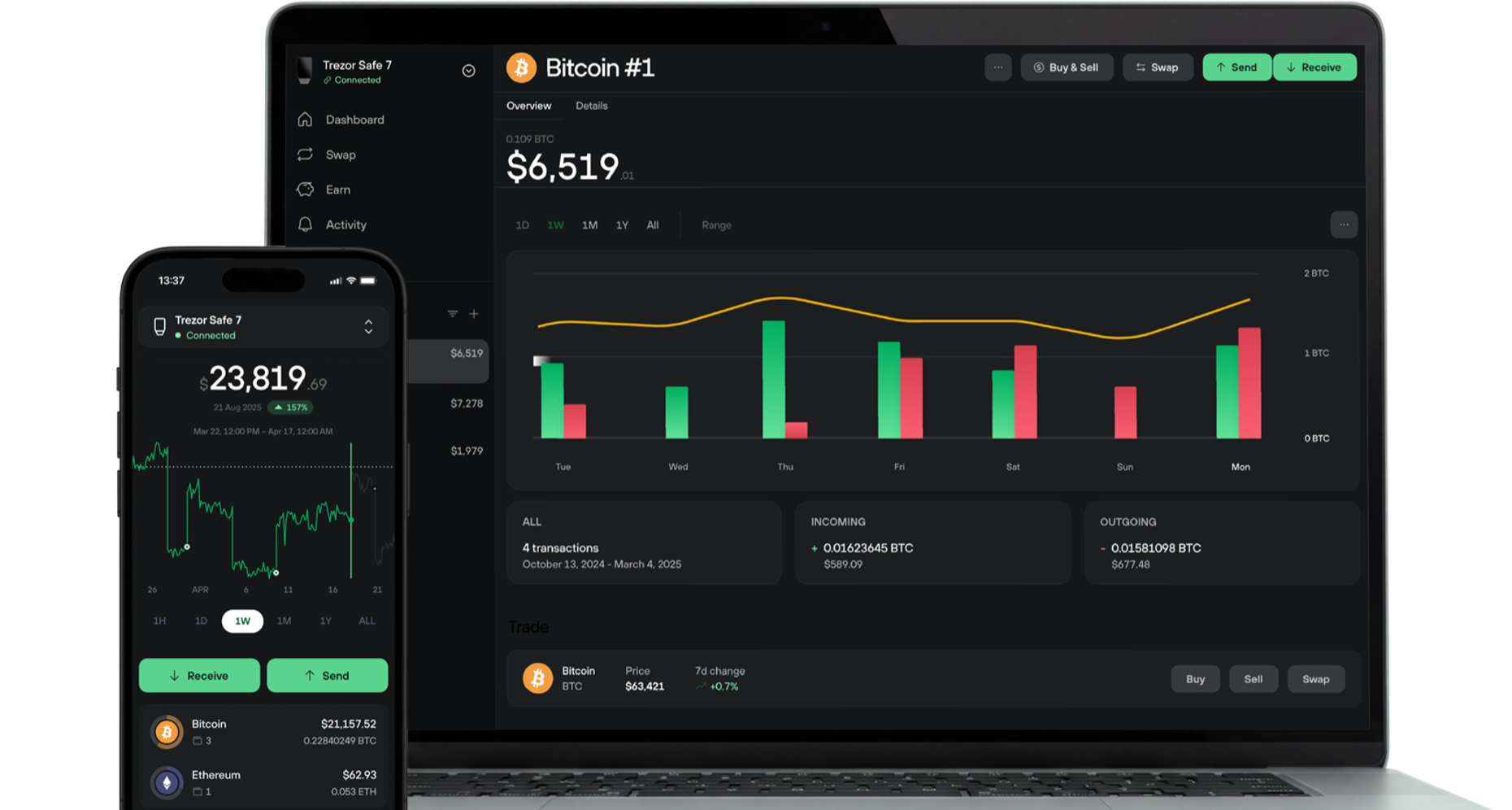Image resolution: width=1512 pixels, height=810 pixels.
Task: Open Activity in laptop sidebar
Action: tap(332, 224)
